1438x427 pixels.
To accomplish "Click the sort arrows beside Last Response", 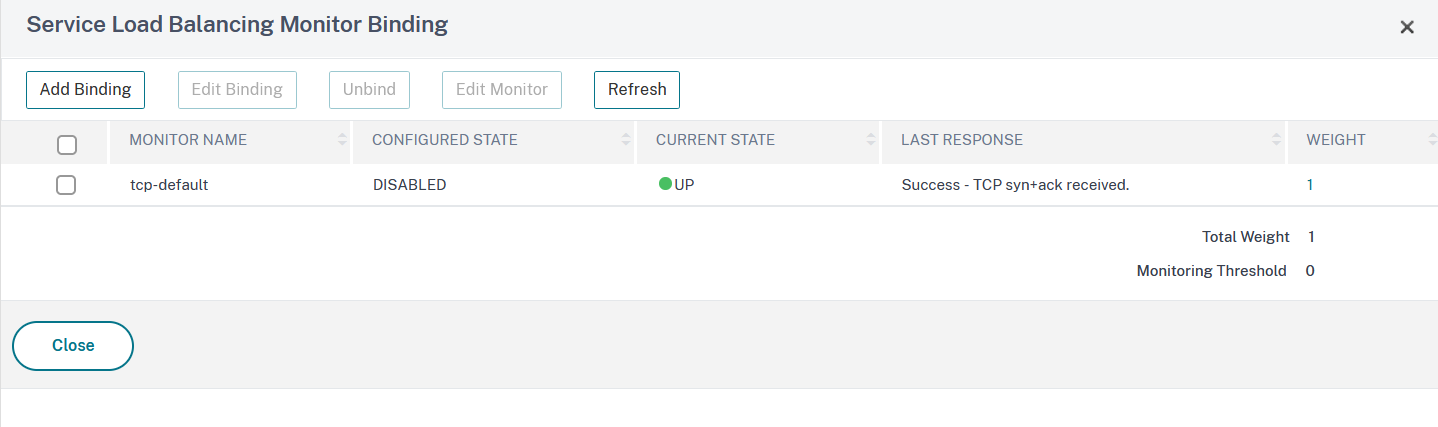I will [x=1277, y=140].
